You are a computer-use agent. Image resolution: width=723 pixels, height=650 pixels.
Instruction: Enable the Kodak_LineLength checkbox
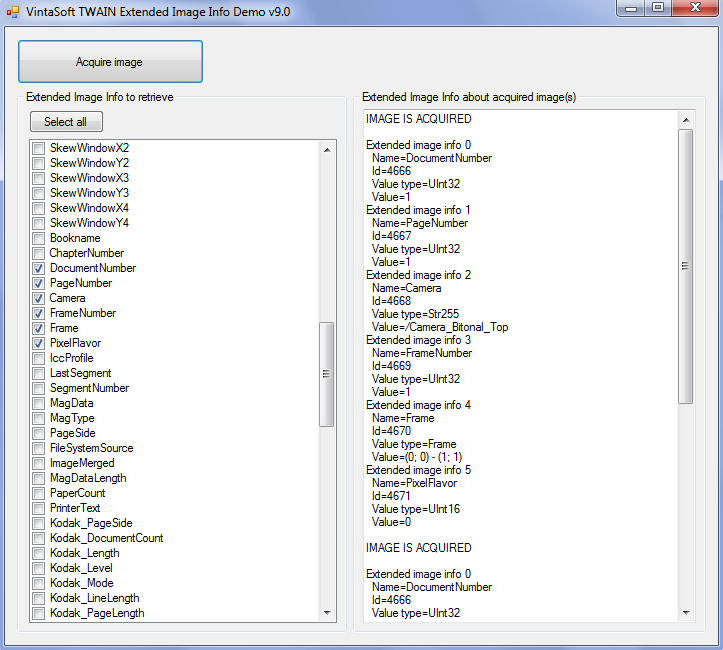click(x=39, y=599)
